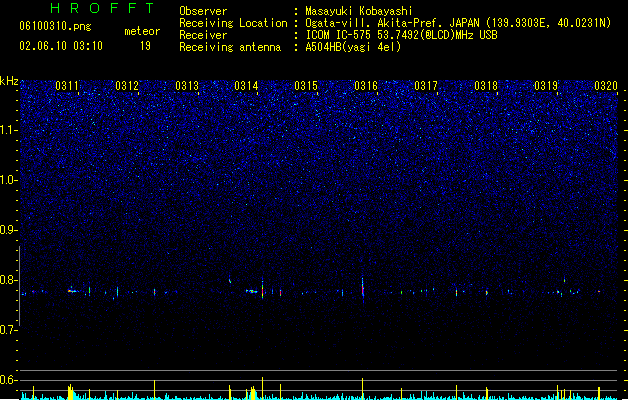Click the ICOM IC-575 receiver text

pyautogui.click(x=401, y=35)
